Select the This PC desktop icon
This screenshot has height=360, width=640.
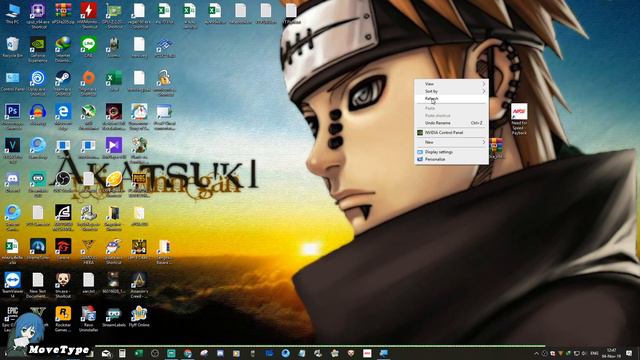coord(13,13)
